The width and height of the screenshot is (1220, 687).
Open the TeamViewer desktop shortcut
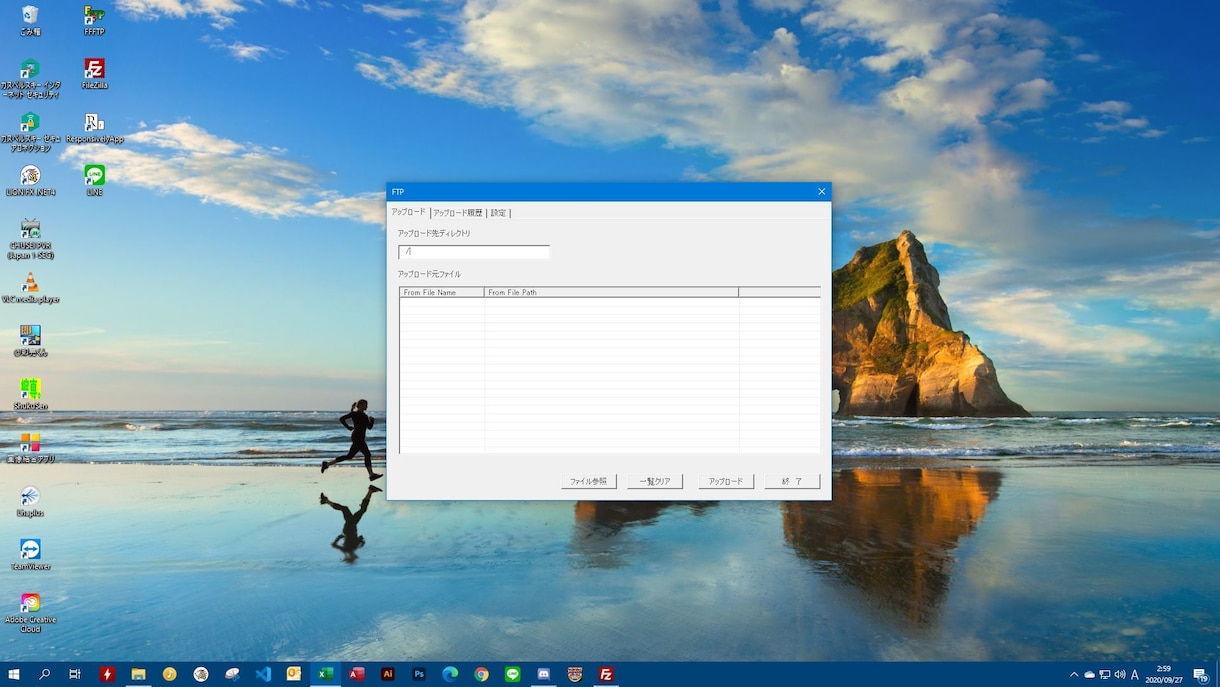pos(30,554)
